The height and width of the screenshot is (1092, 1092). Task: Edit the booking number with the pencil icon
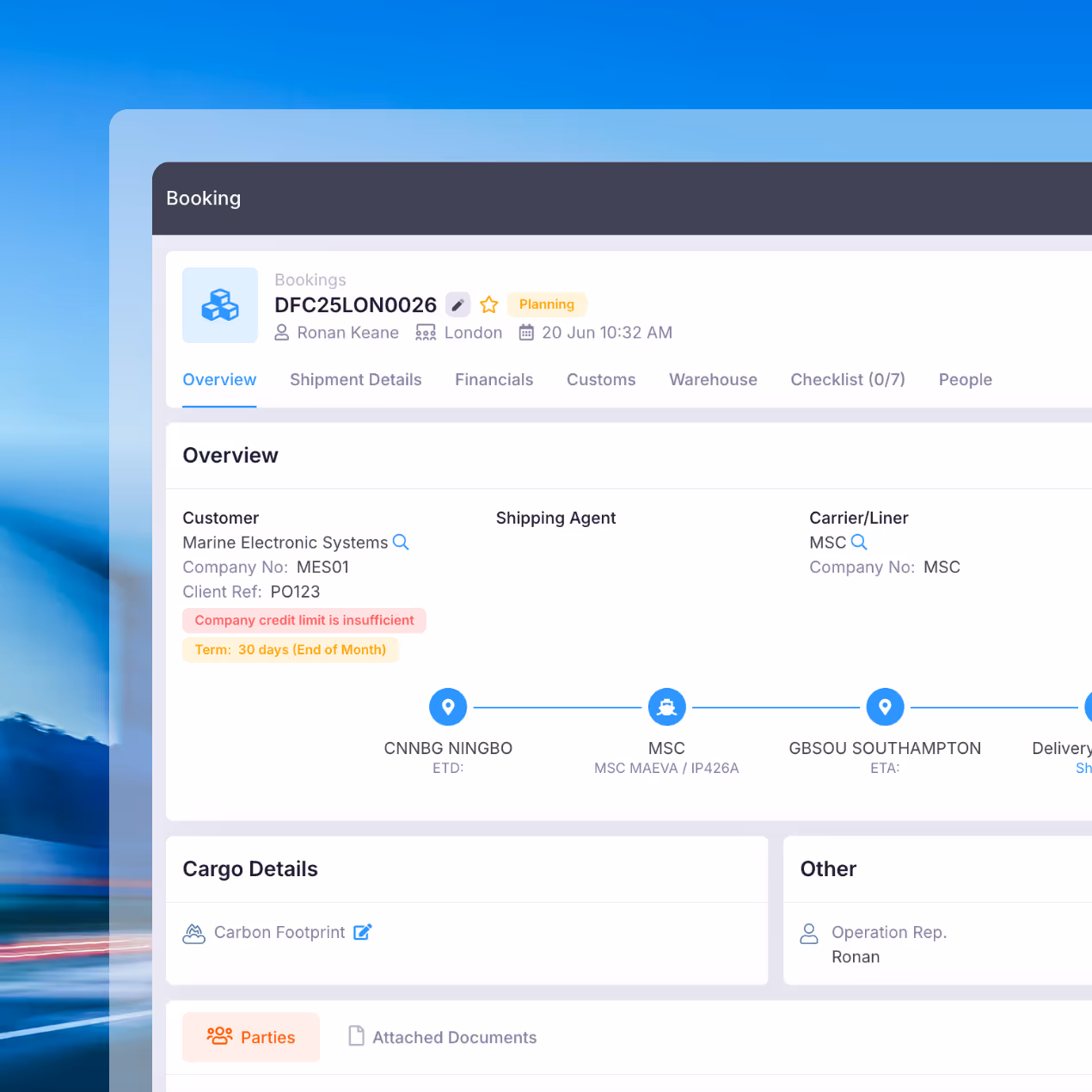click(x=457, y=304)
